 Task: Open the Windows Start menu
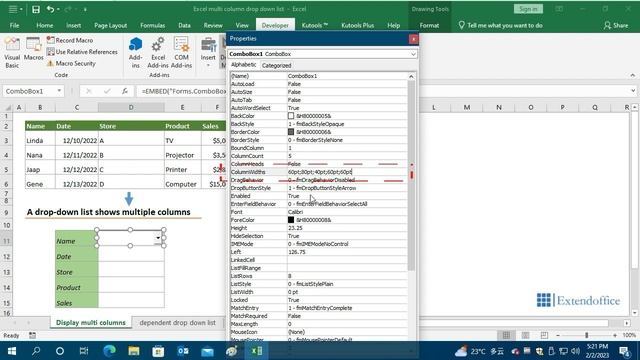(11, 351)
